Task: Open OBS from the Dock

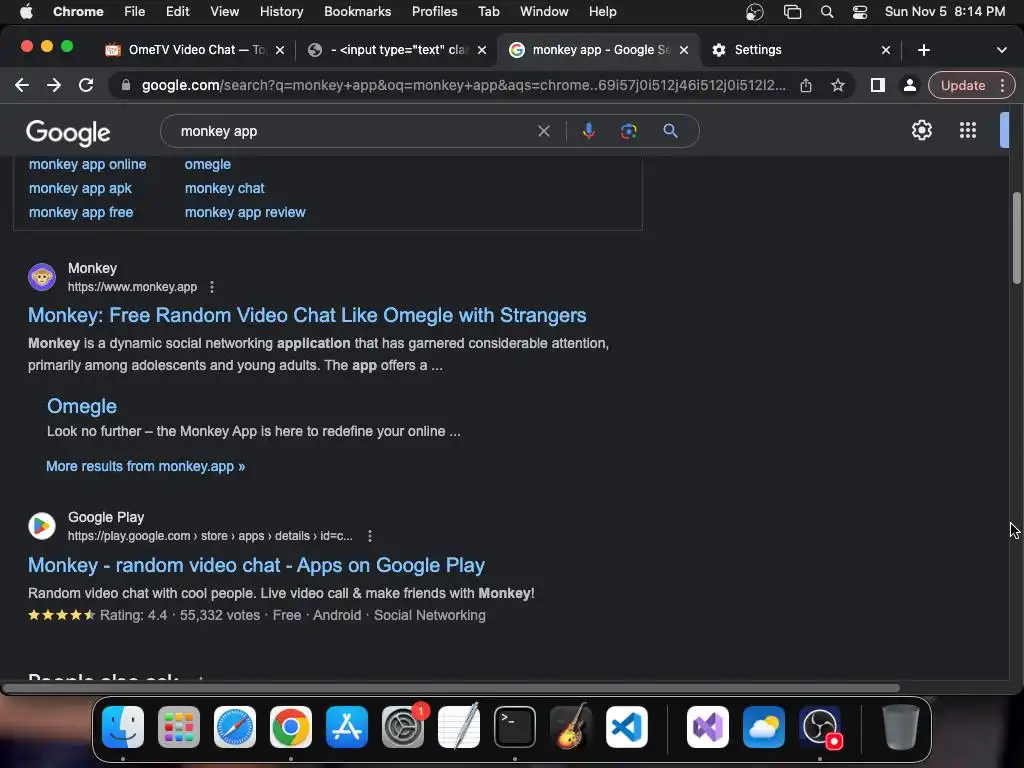Action: (820, 727)
